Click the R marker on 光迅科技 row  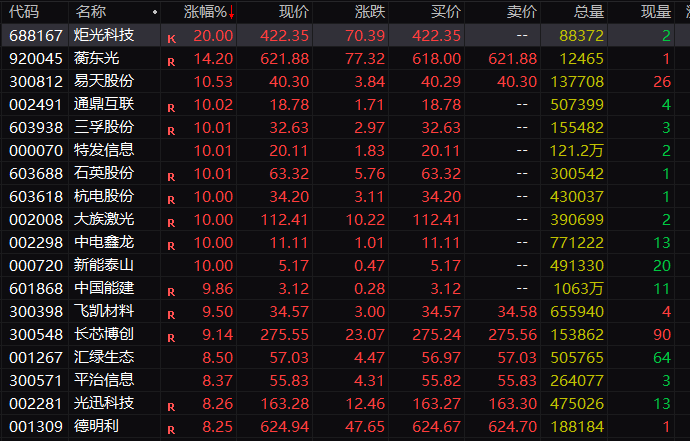171,407
